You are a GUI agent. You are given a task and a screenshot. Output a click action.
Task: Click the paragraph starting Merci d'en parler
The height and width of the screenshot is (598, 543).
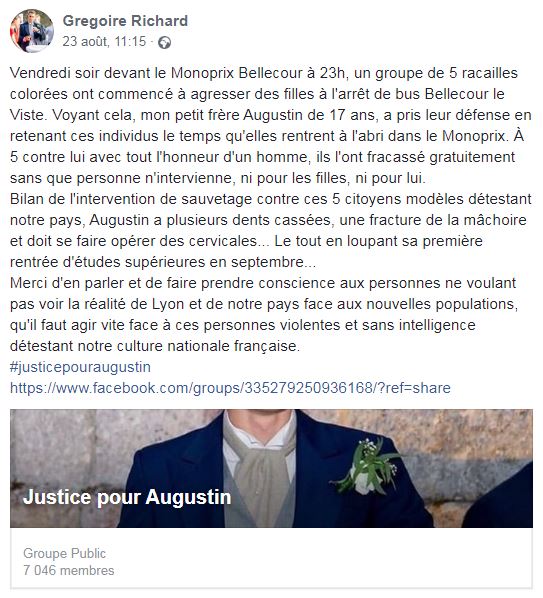click(x=264, y=314)
